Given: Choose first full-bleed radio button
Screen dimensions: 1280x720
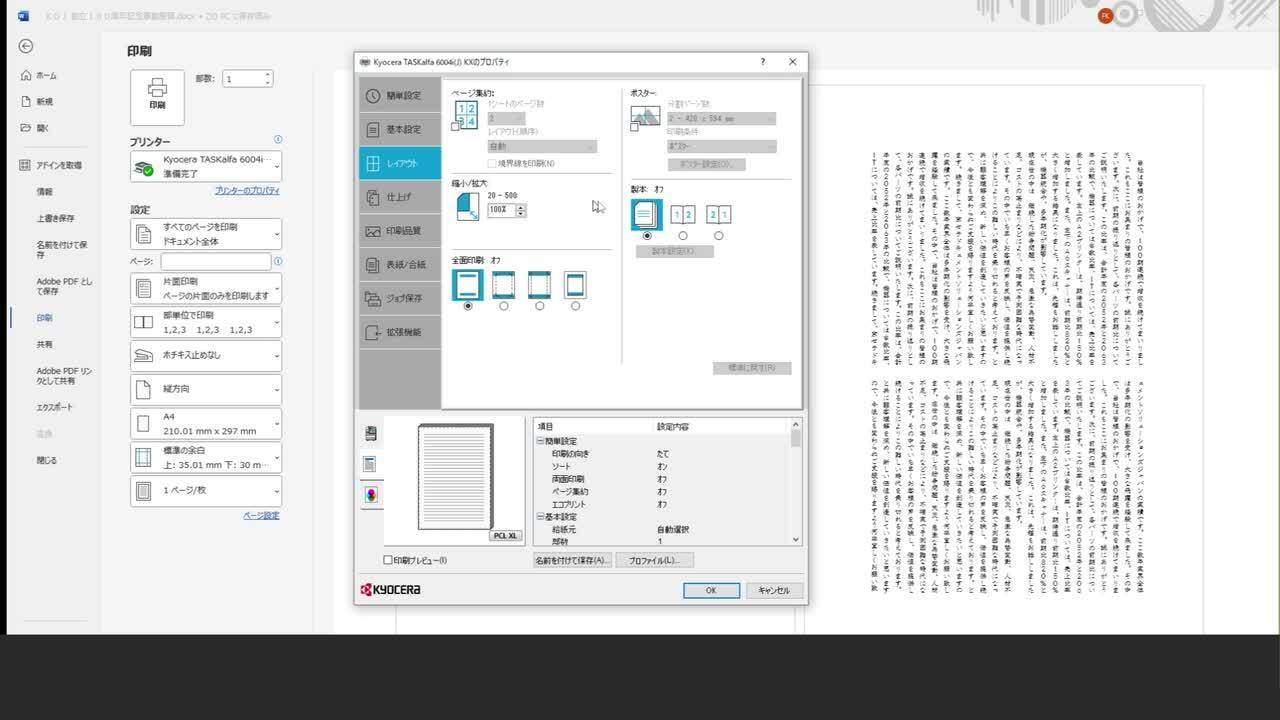Looking at the screenshot, I should pyautogui.click(x=468, y=306).
